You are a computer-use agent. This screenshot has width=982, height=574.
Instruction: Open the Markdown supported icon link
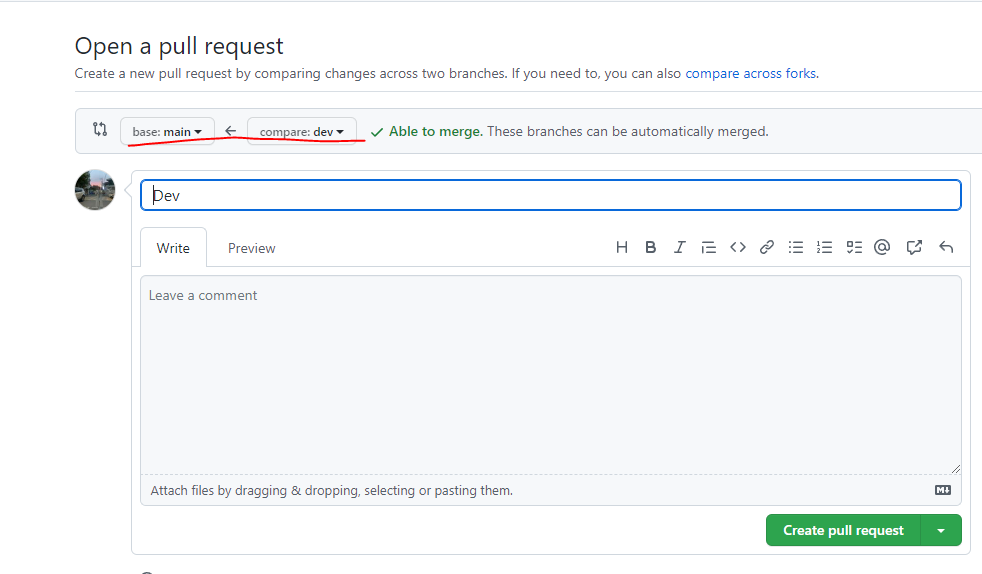[943, 490]
